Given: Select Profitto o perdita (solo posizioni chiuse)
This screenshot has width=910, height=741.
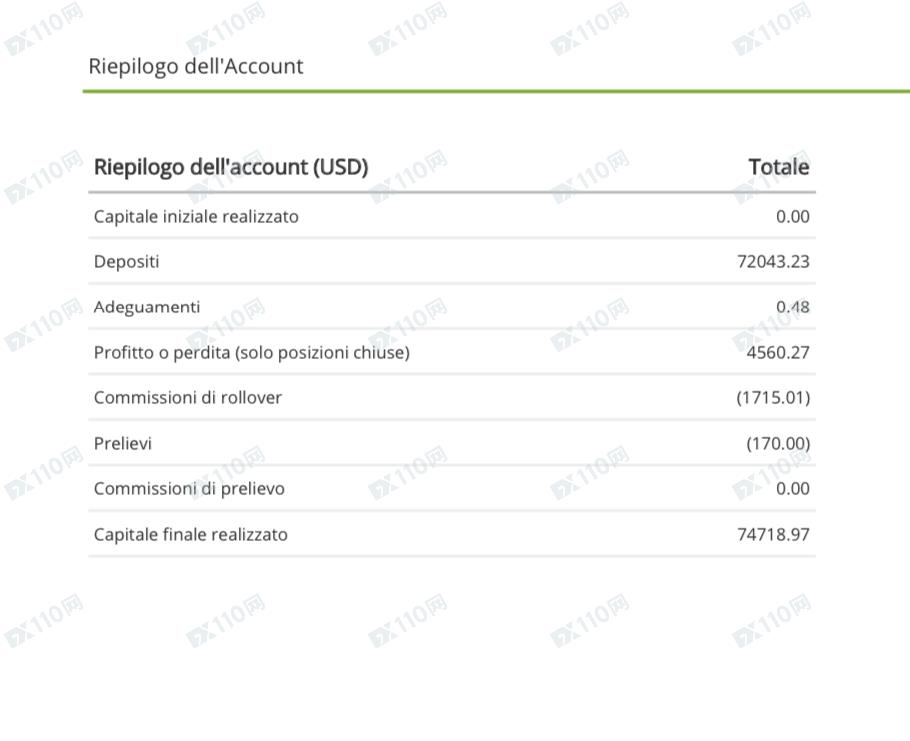Looking at the screenshot, I should 252,353.
